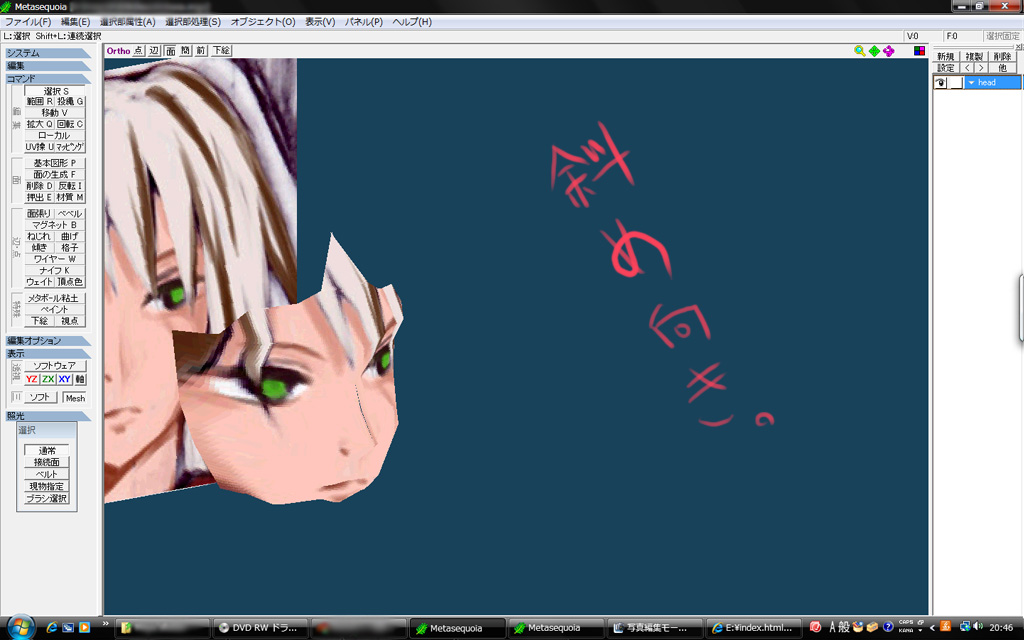
Task: Select the ペイント paint command
Action: coord(55,310)
